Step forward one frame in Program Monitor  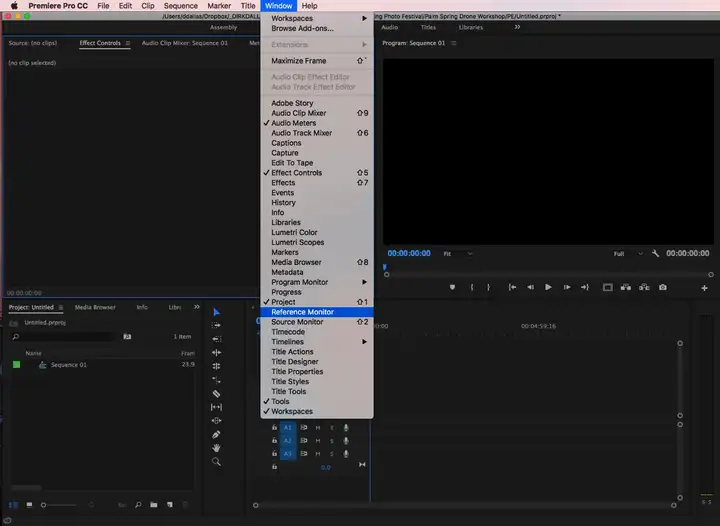click(567, 287)
